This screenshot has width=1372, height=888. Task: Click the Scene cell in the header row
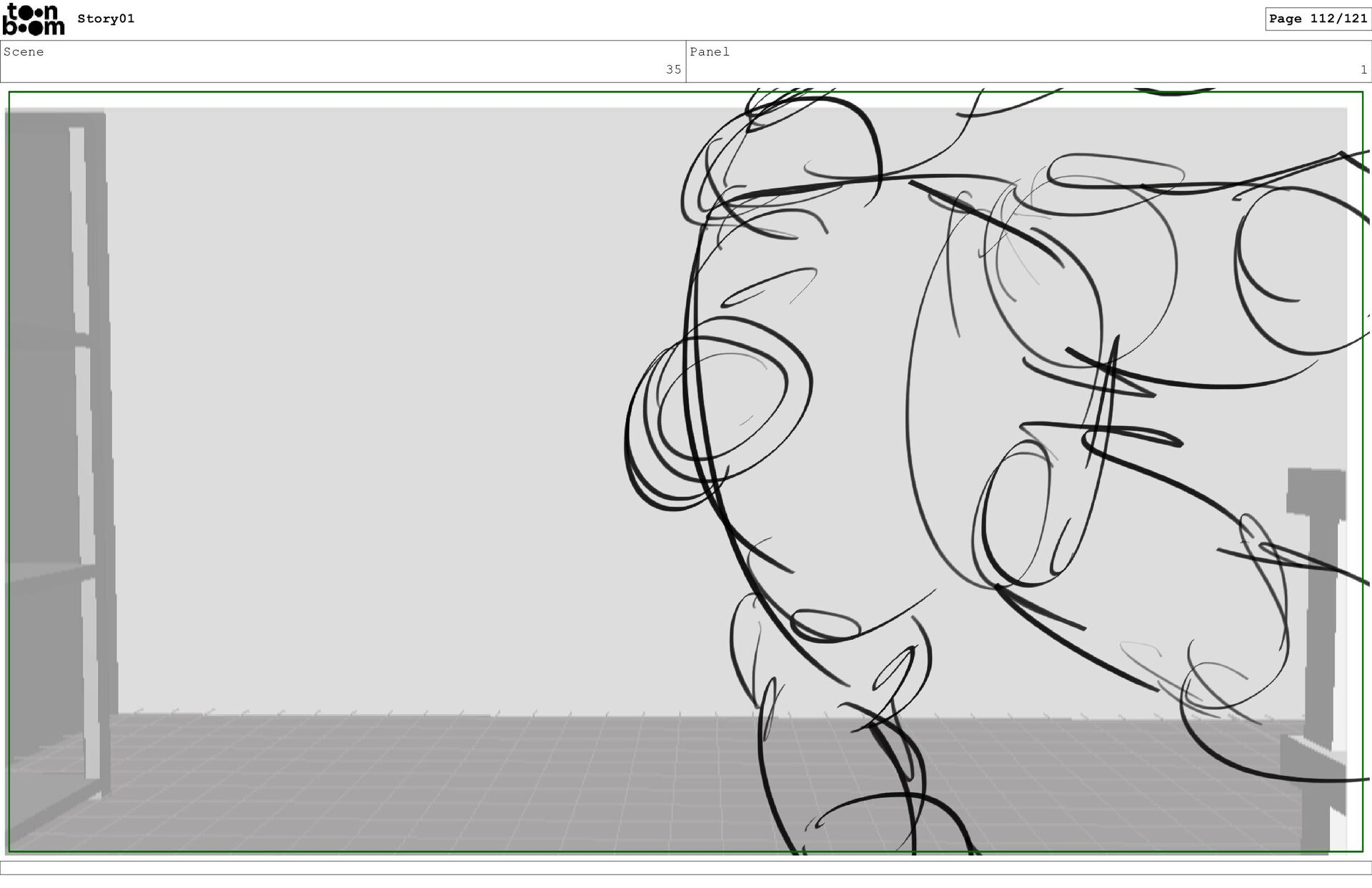[x=343, y=61]
